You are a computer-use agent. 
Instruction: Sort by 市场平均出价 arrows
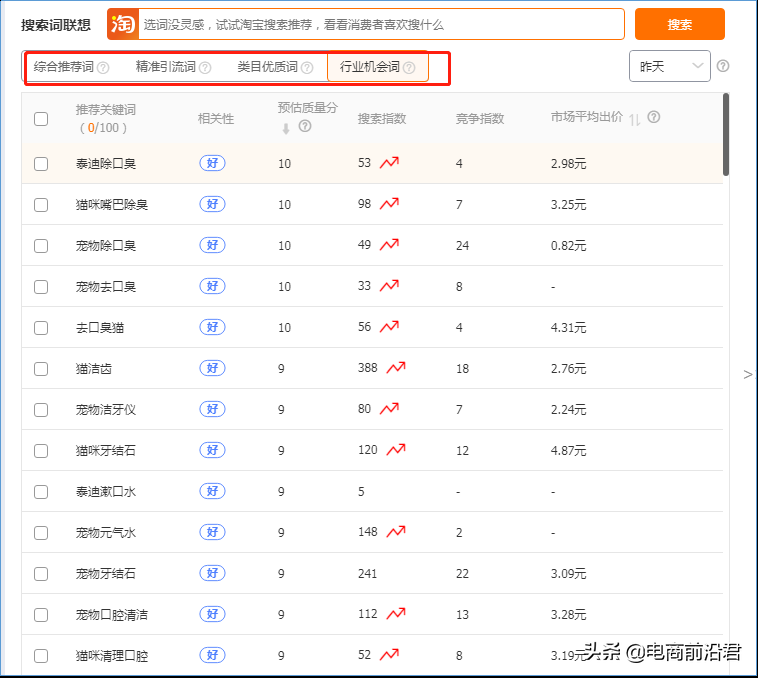pyautogui.click(x=634, y=119)
